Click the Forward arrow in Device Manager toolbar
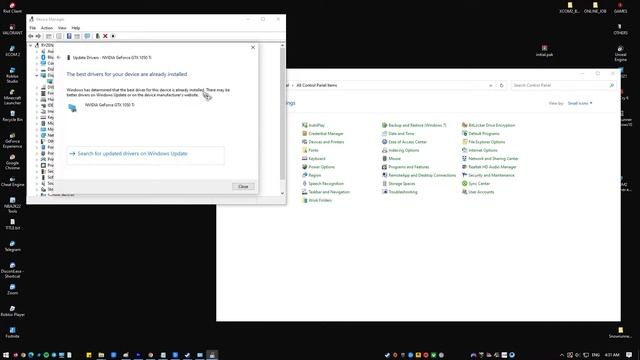 [x=38, y=36]
